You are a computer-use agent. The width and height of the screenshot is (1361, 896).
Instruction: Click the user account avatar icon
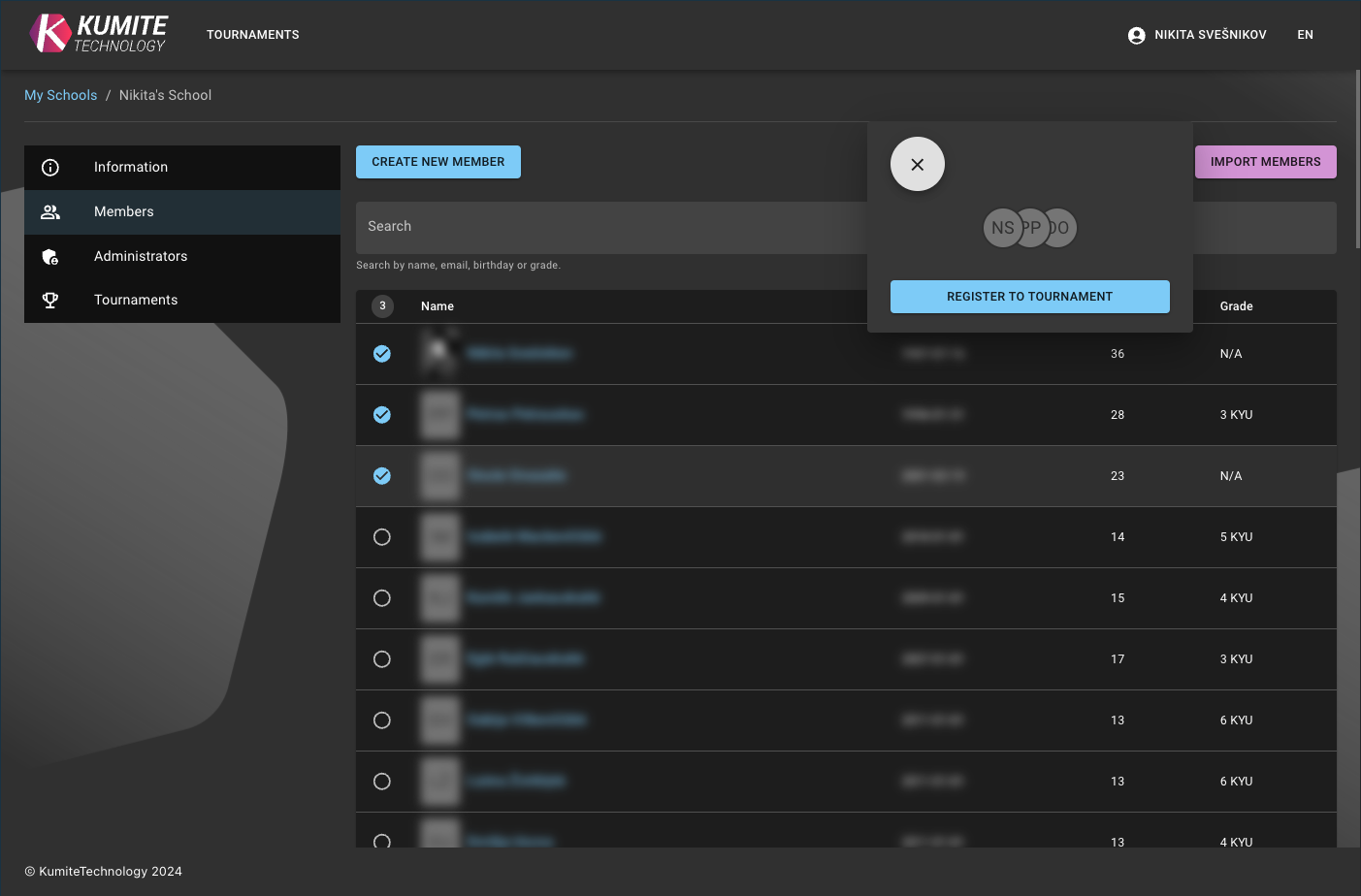pos(1136,35)
